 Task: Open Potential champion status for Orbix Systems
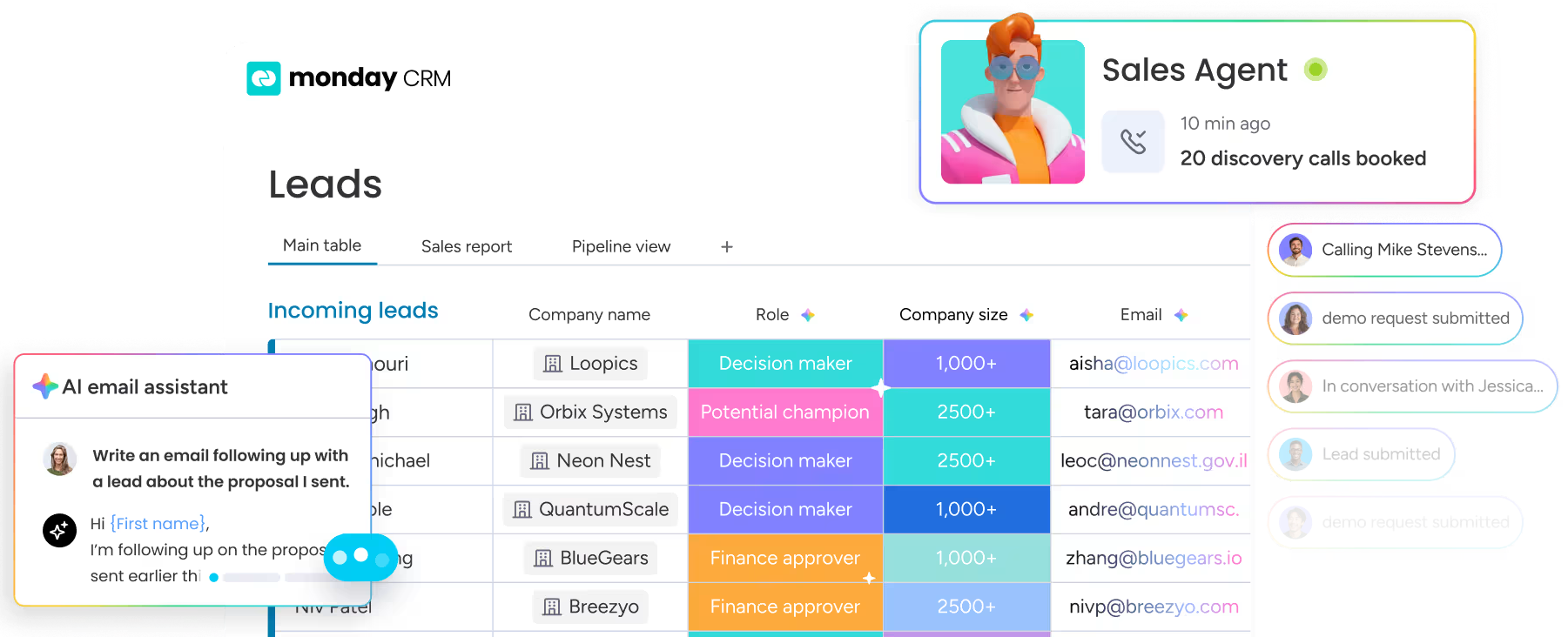785,412
